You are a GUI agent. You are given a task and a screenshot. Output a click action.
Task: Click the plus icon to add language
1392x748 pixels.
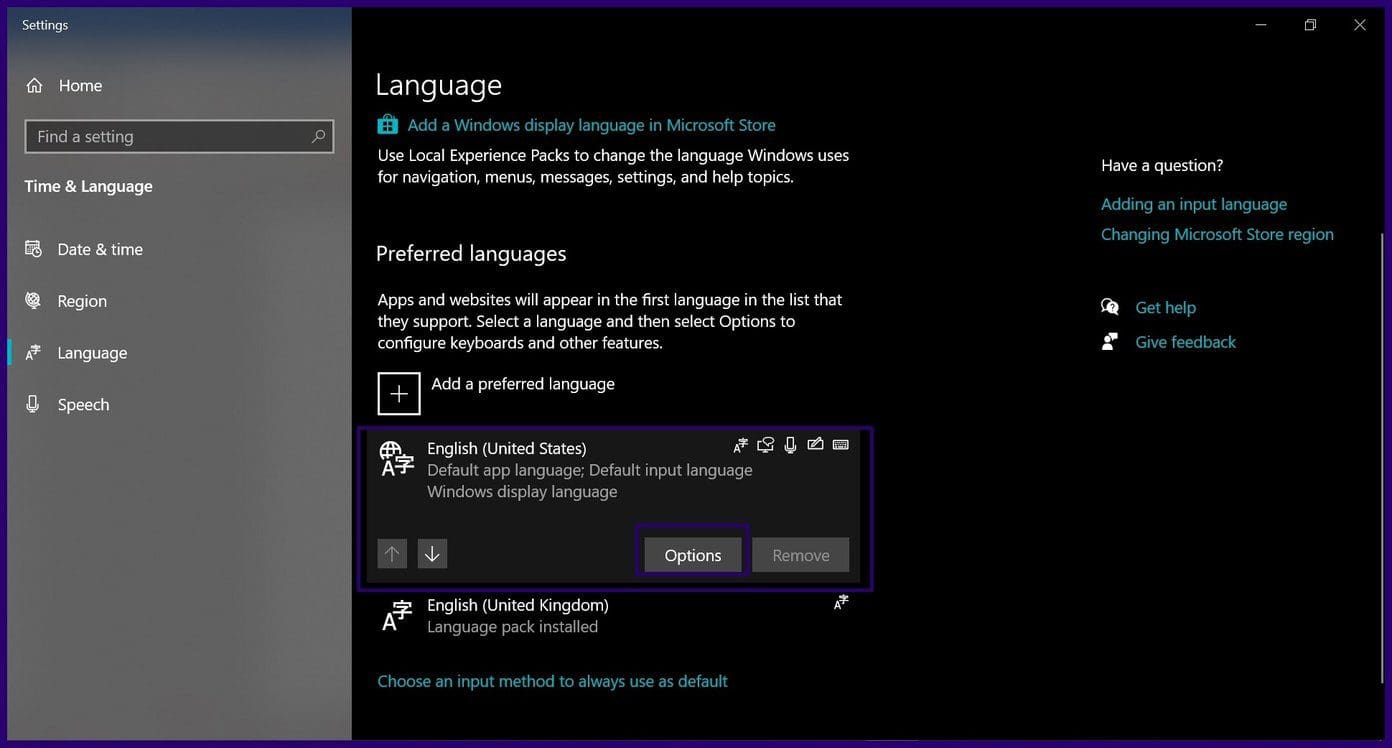click(399, 393)
